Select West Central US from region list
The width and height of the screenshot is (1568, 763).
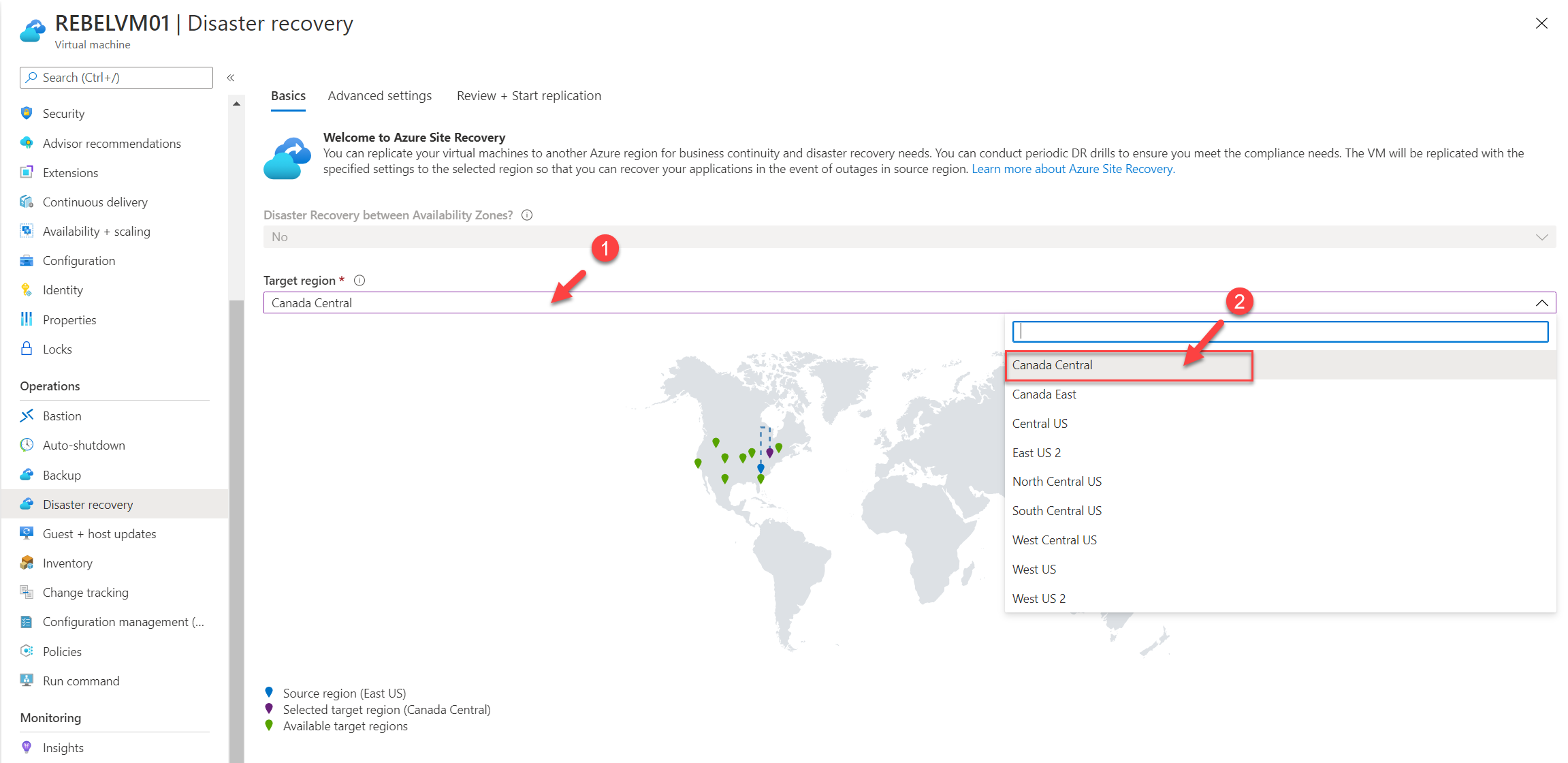tap(1280, 540)
